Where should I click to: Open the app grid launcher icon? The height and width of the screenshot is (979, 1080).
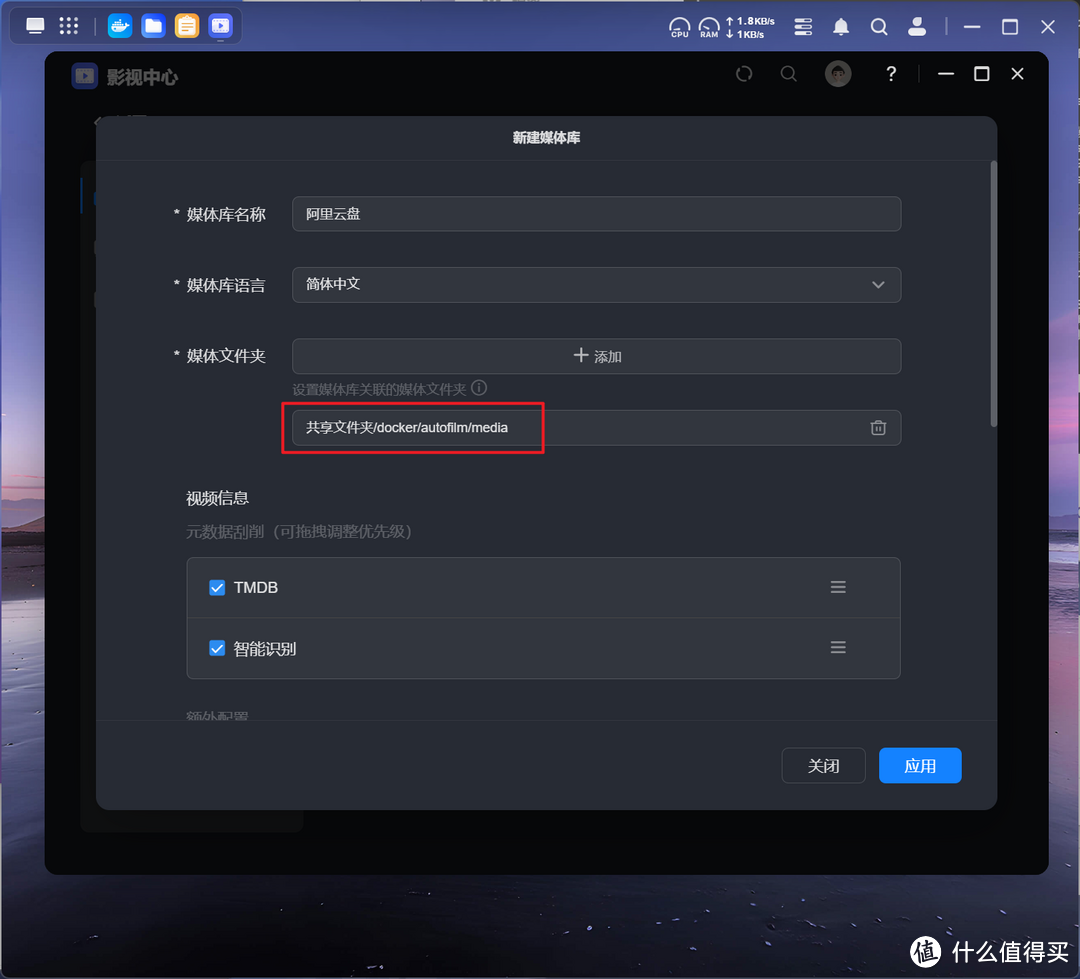pos(69,26)
